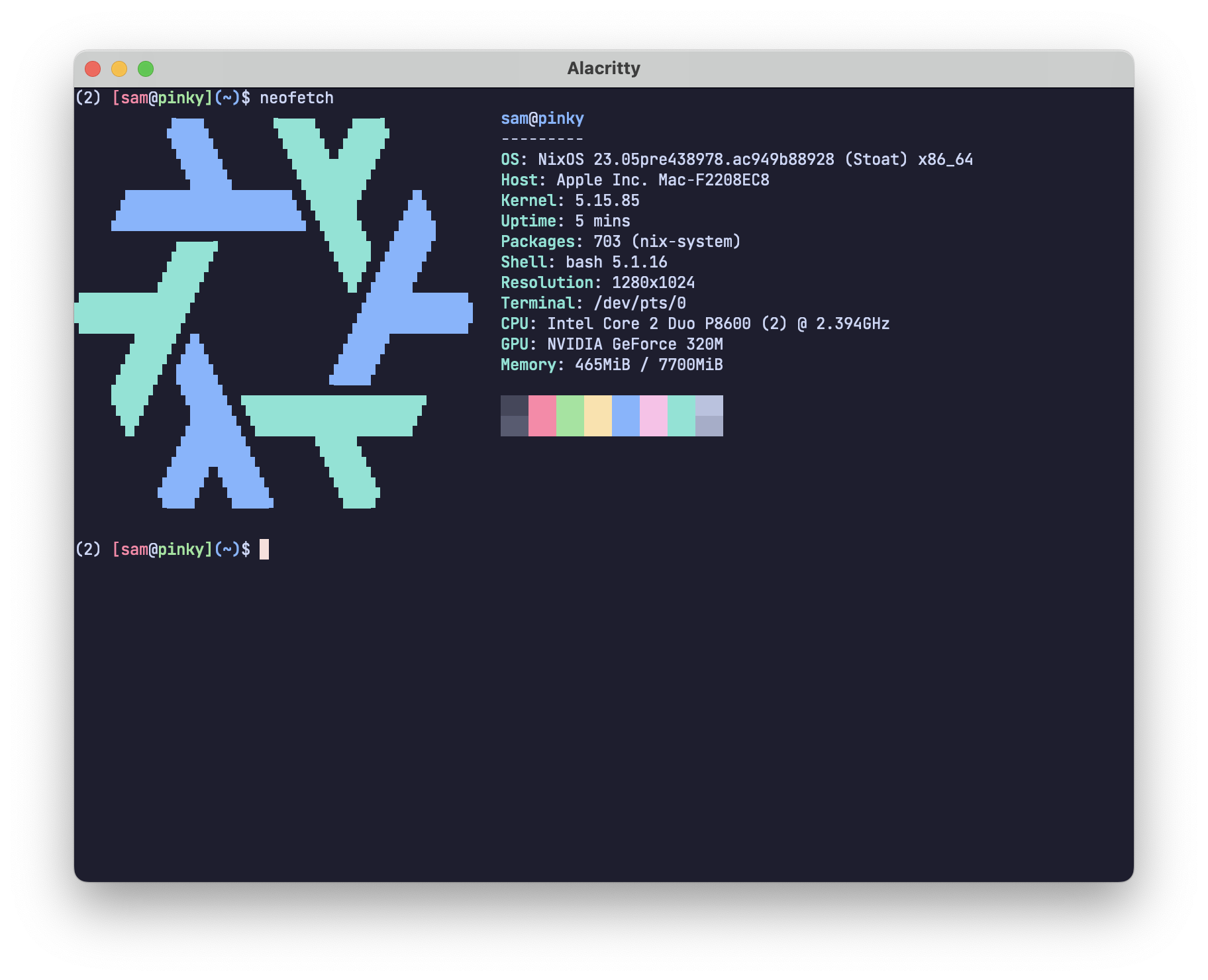Click the Uptime: 5 mins line

point(566,221)
